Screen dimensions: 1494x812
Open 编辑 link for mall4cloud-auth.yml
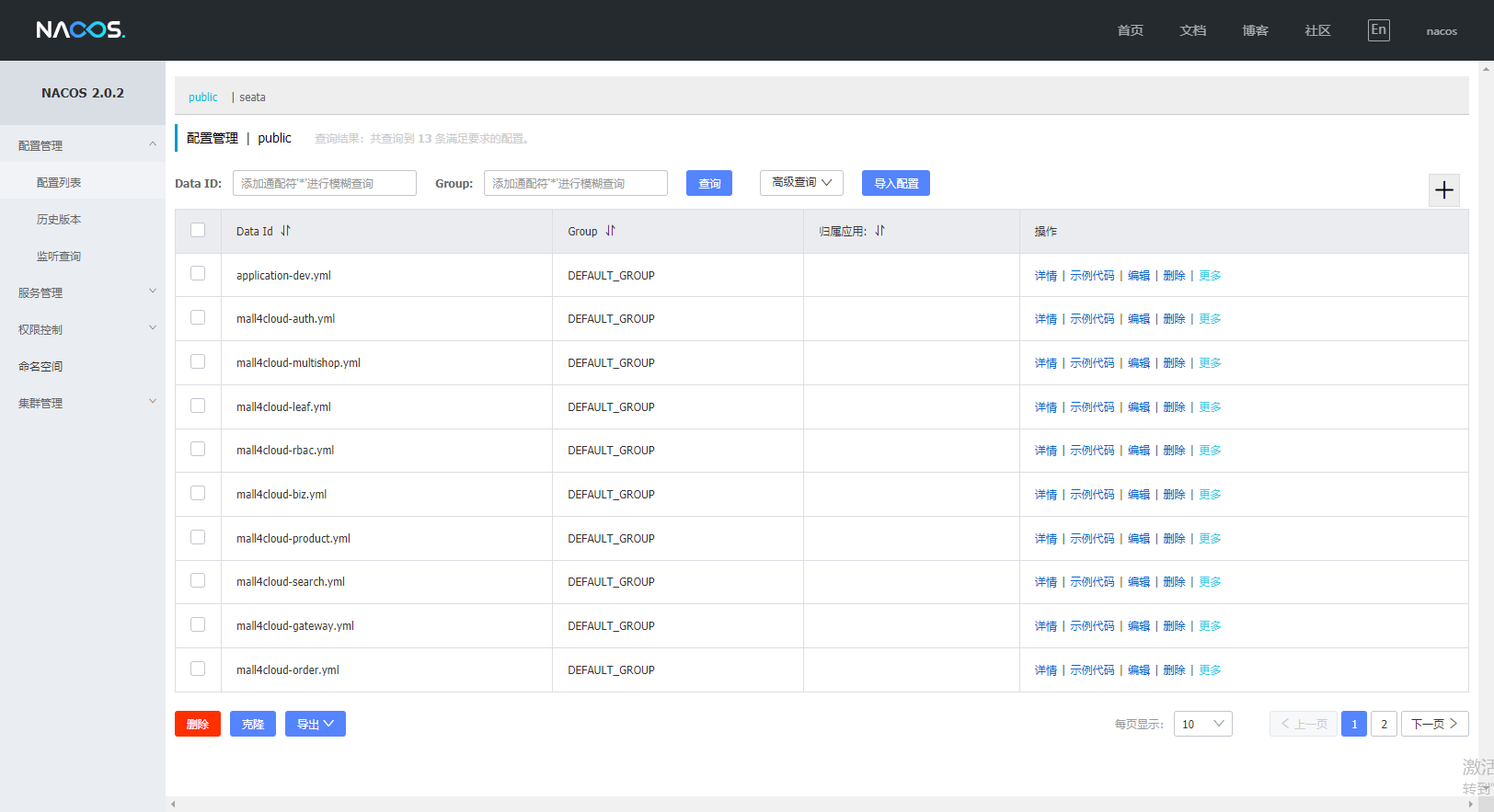(1139, 319)
